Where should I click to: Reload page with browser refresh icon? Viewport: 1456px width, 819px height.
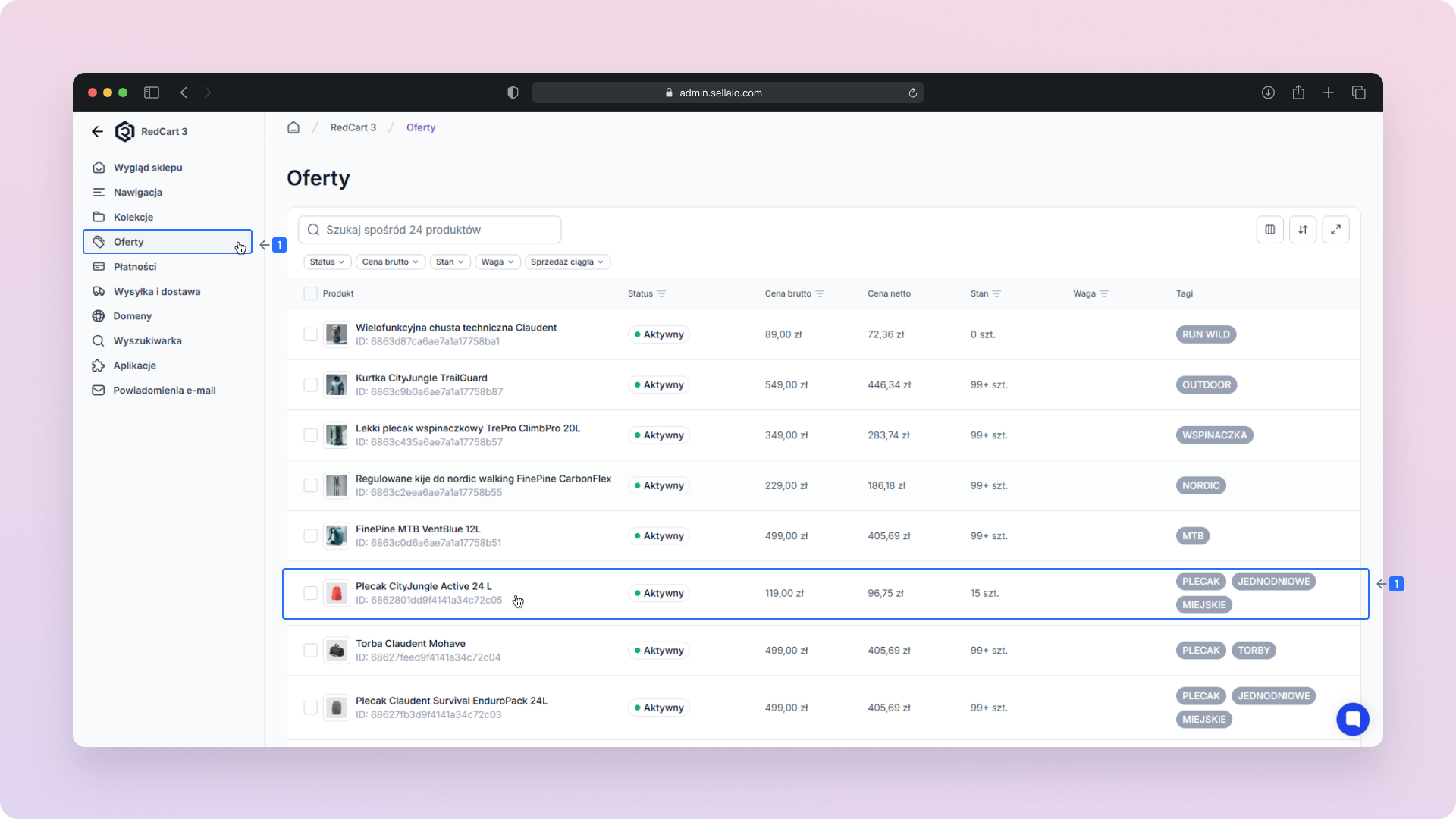(x=912, y=93)
